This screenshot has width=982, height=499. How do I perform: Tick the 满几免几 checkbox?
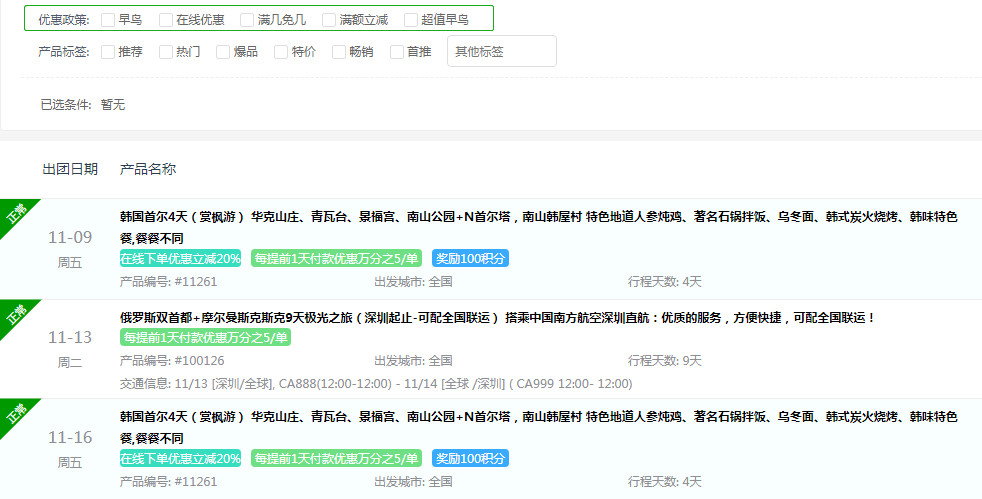pyautogui.click(x=247, y=20)
